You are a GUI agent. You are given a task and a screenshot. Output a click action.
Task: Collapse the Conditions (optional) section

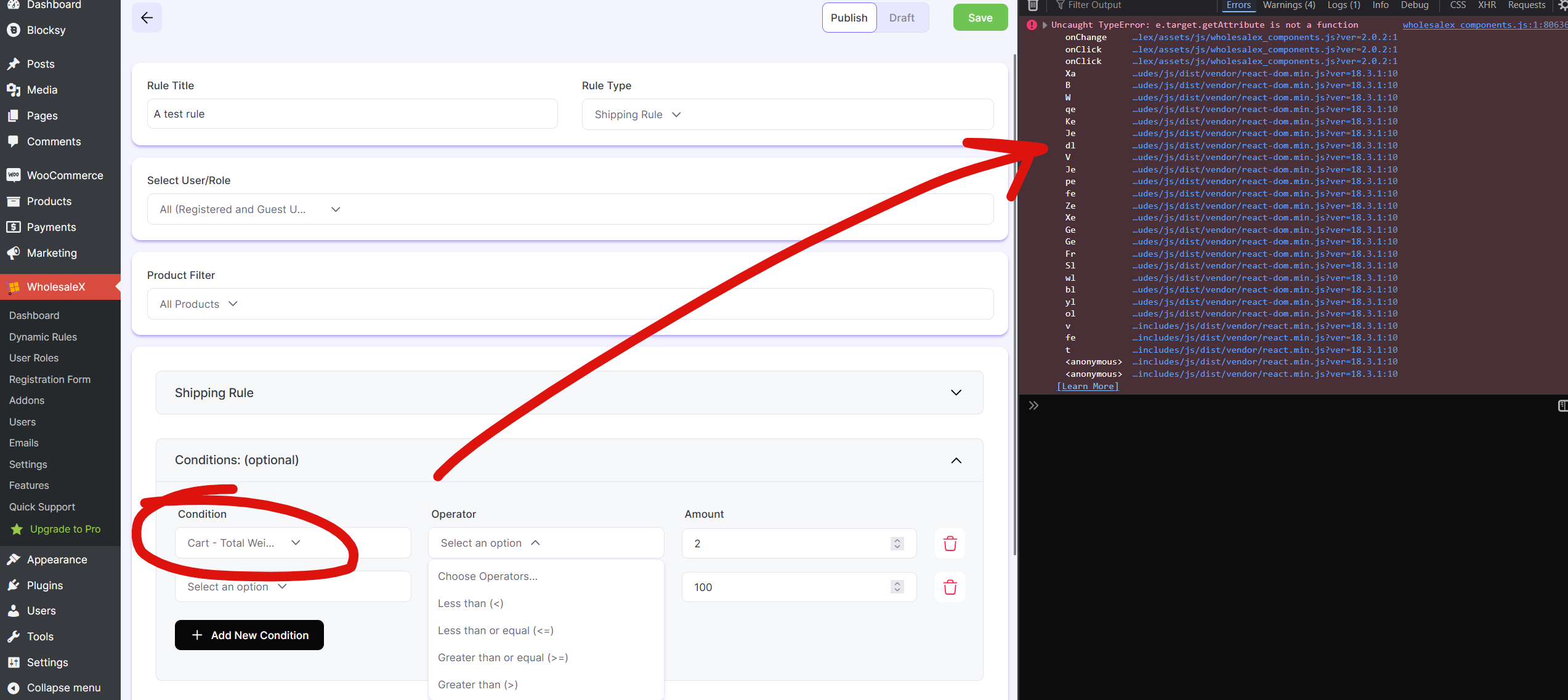click(x=569, y=461)
